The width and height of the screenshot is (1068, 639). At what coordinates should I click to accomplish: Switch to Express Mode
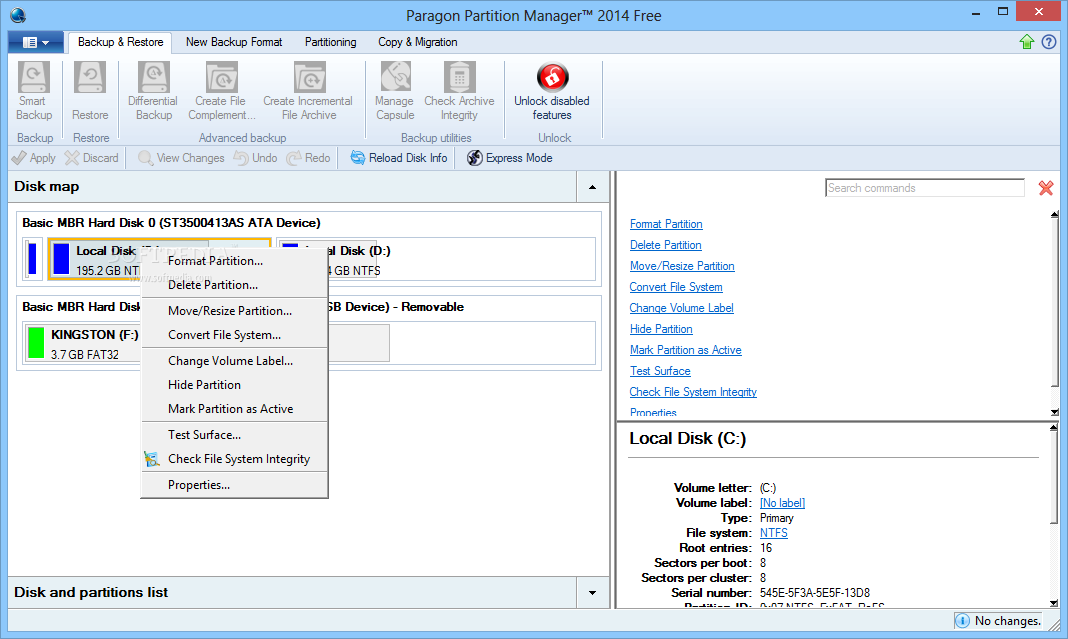(509, 158)
